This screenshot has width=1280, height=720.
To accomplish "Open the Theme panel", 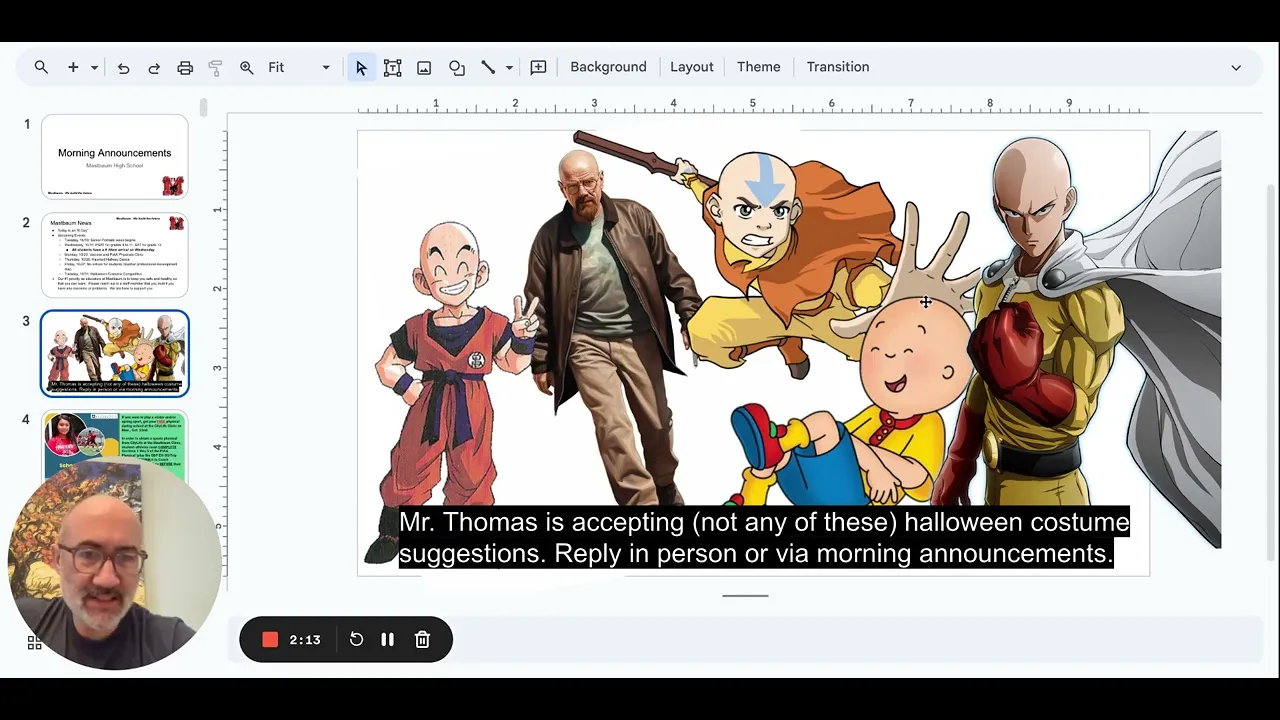I will (759, 67).
